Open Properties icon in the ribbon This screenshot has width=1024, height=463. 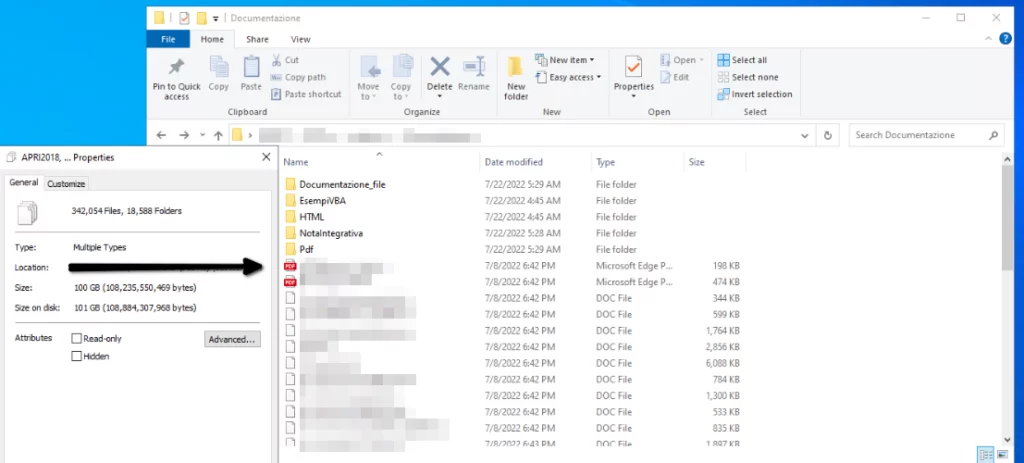[x=633, y=68]
